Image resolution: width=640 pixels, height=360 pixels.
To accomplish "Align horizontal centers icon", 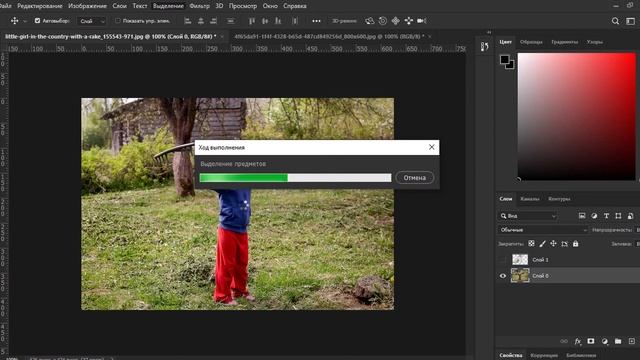I will 201,21.
